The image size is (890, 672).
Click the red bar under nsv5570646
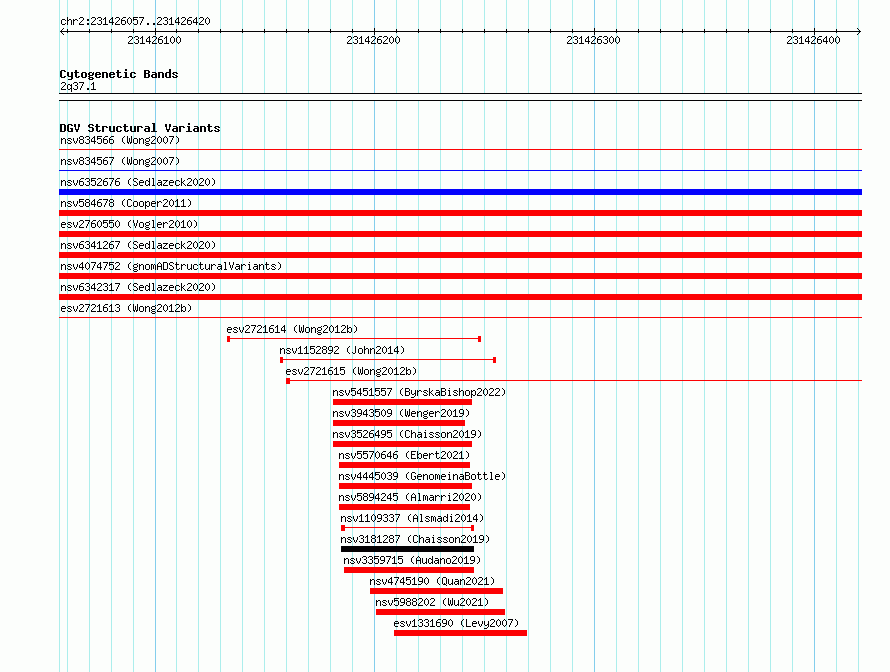point(404,465)
